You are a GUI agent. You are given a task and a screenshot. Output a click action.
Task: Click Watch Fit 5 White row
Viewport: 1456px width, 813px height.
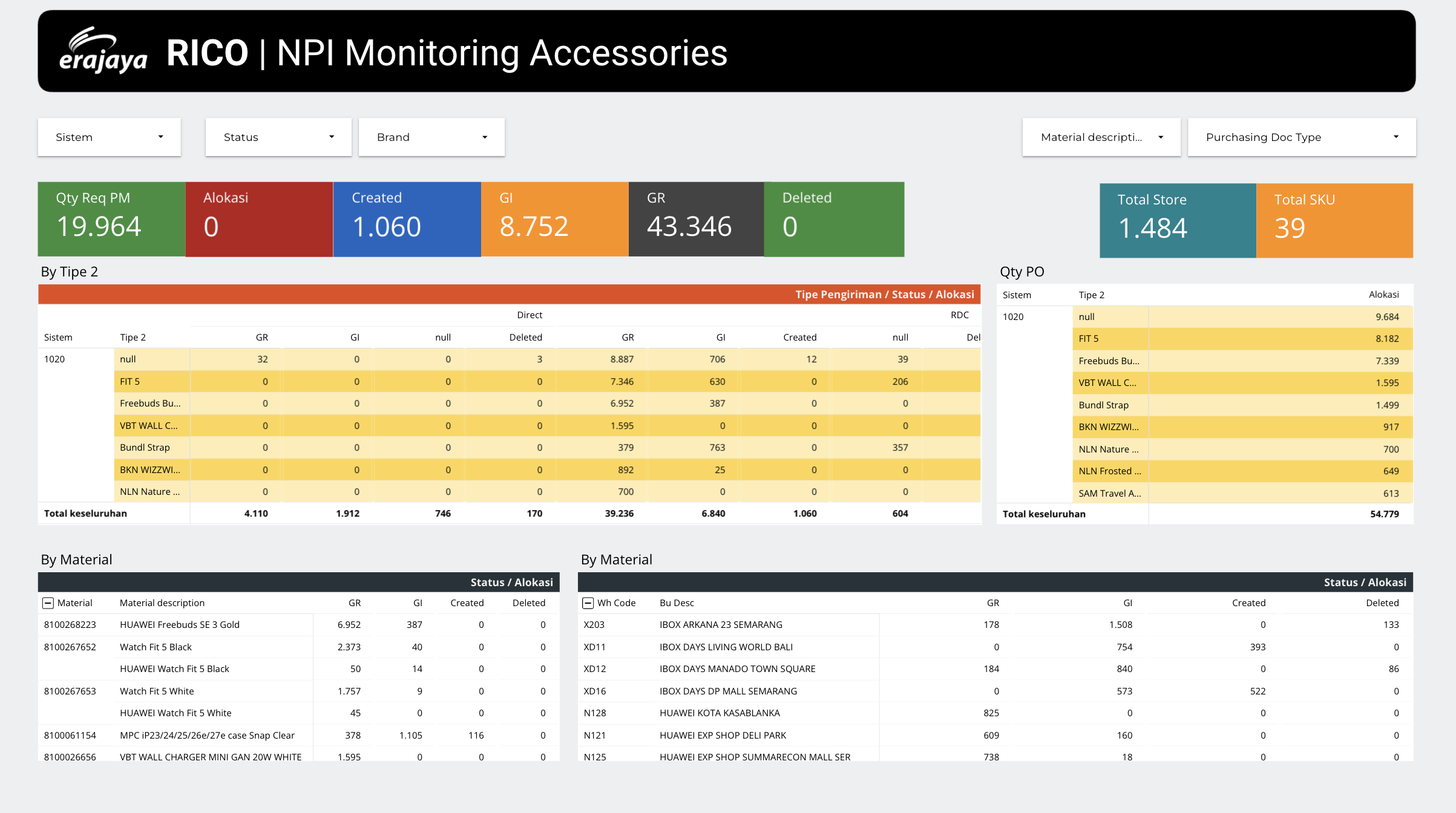299,691
